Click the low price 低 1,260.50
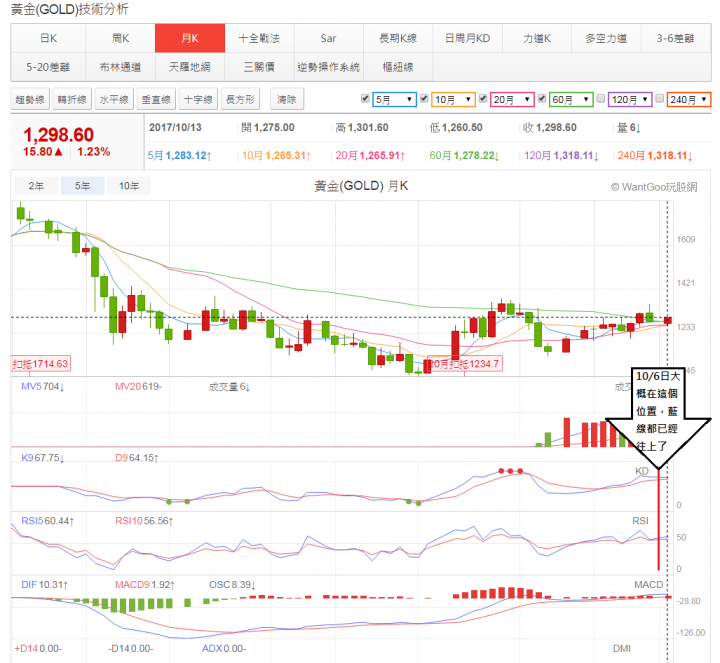720x663 pixels. (x=456, y=127)
